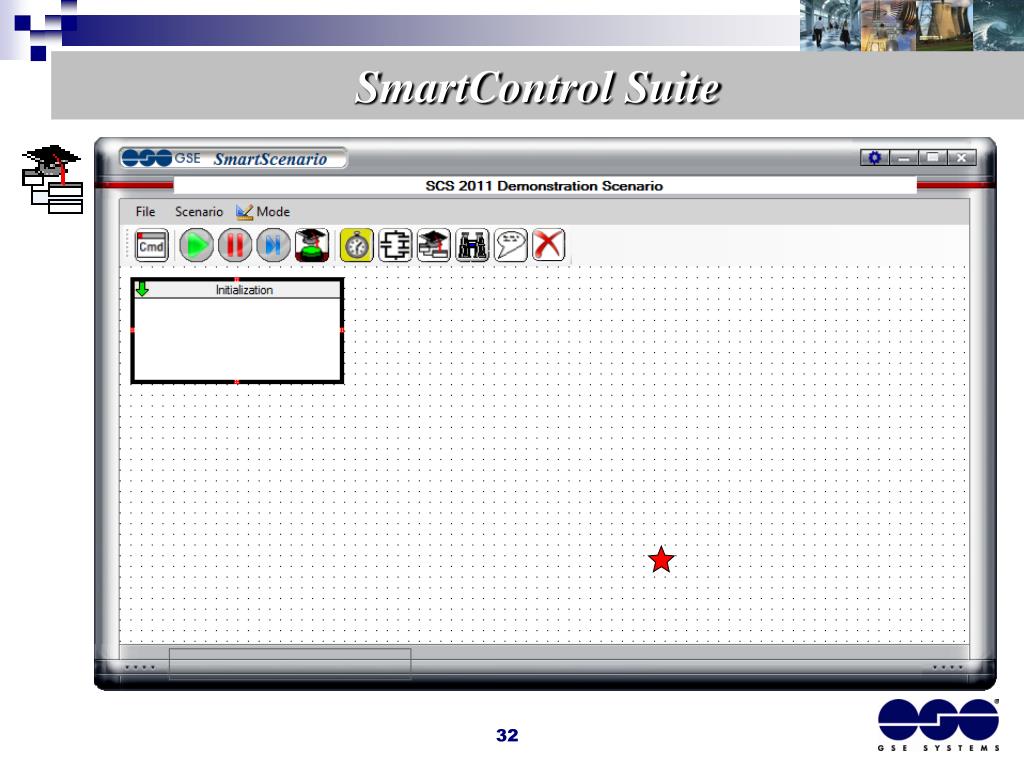The width and height of the screenshot is (1024, 768).
Task: Click the SCS 2011 Demonstration Scenario title
Action: point(544,186)
